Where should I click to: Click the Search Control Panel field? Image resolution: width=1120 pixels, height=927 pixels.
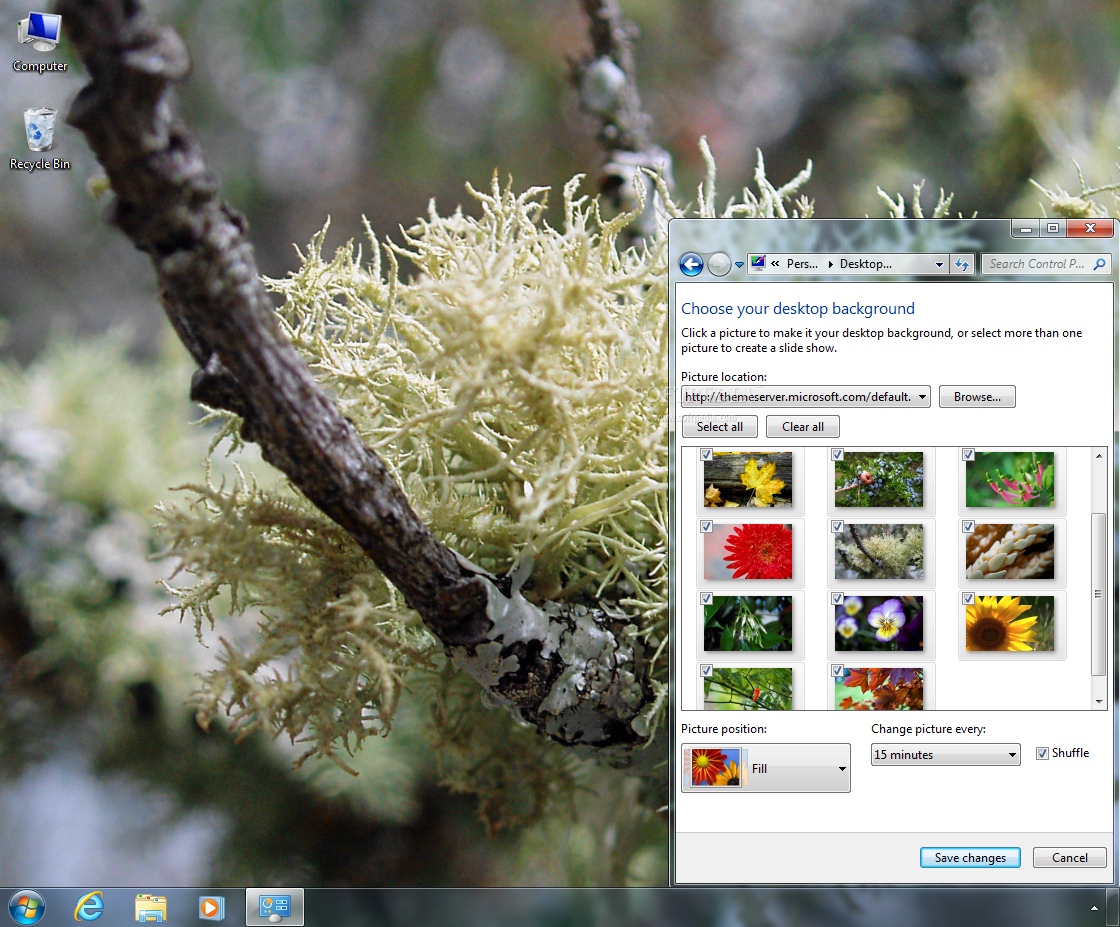tap(1047, 264)
